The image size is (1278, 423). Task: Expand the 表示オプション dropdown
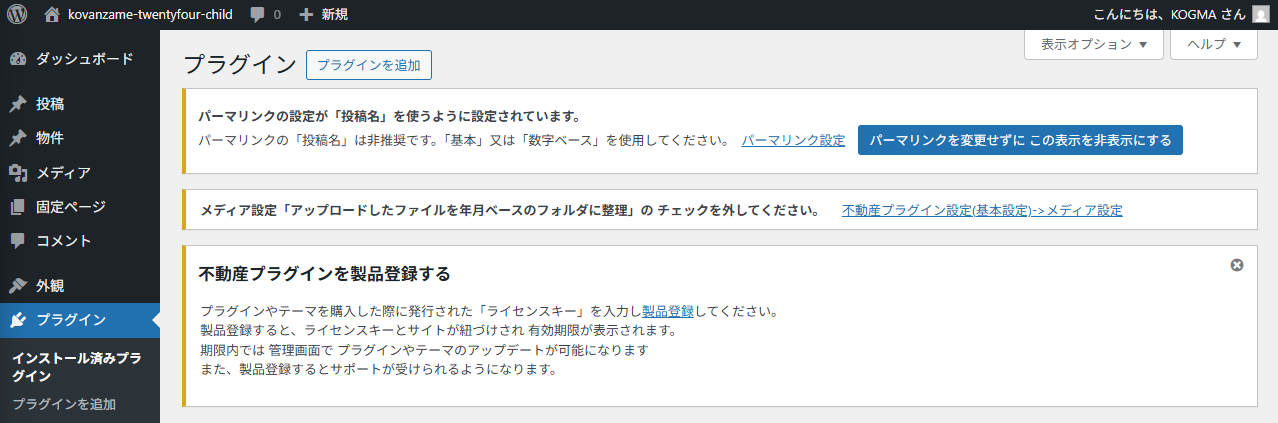pyautogui.click(x=1093, y=45)
